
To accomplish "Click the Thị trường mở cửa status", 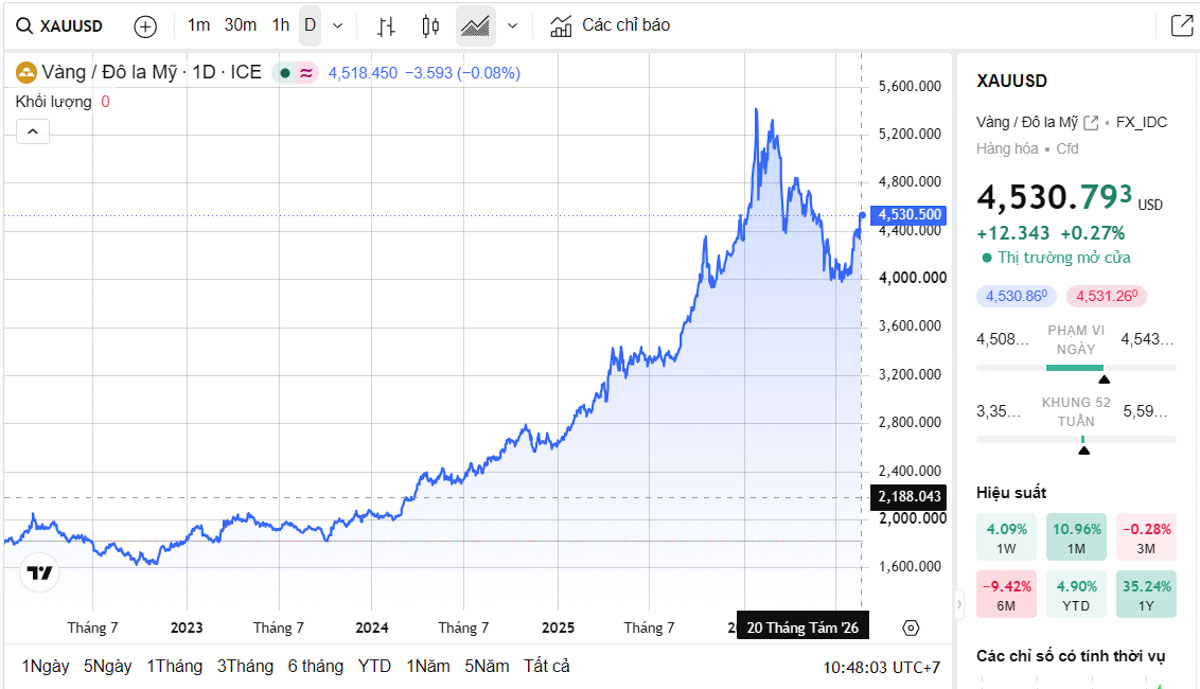I will (1064, 258).
